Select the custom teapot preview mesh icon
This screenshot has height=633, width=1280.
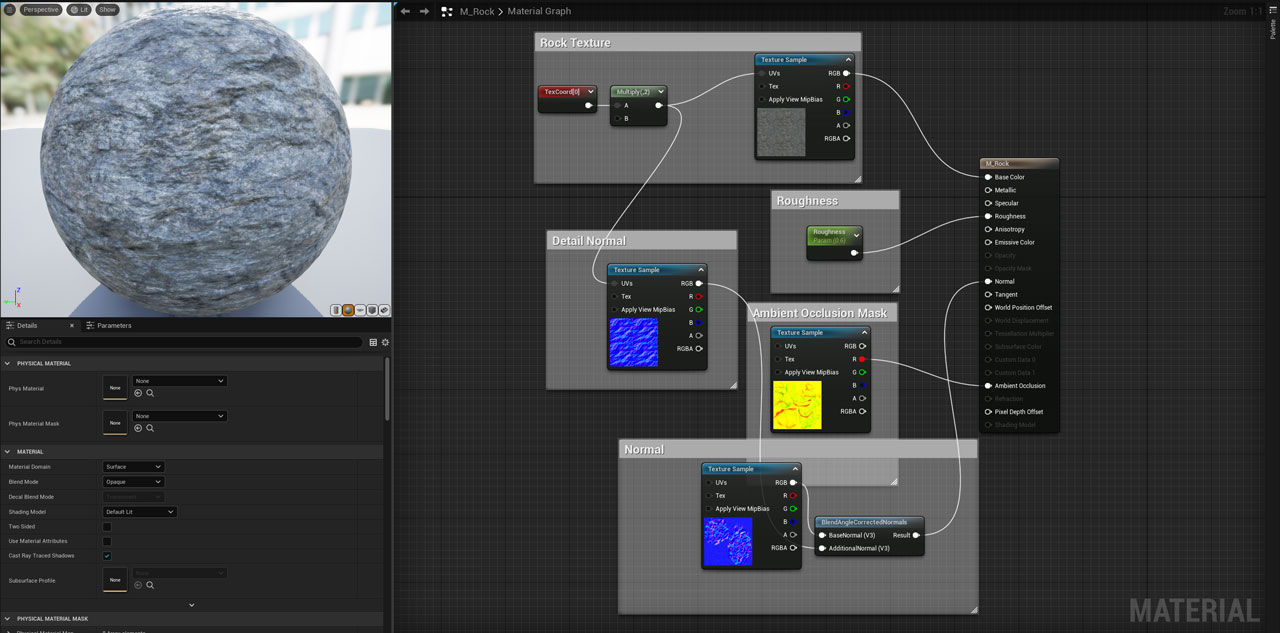[x=383, y=310]
